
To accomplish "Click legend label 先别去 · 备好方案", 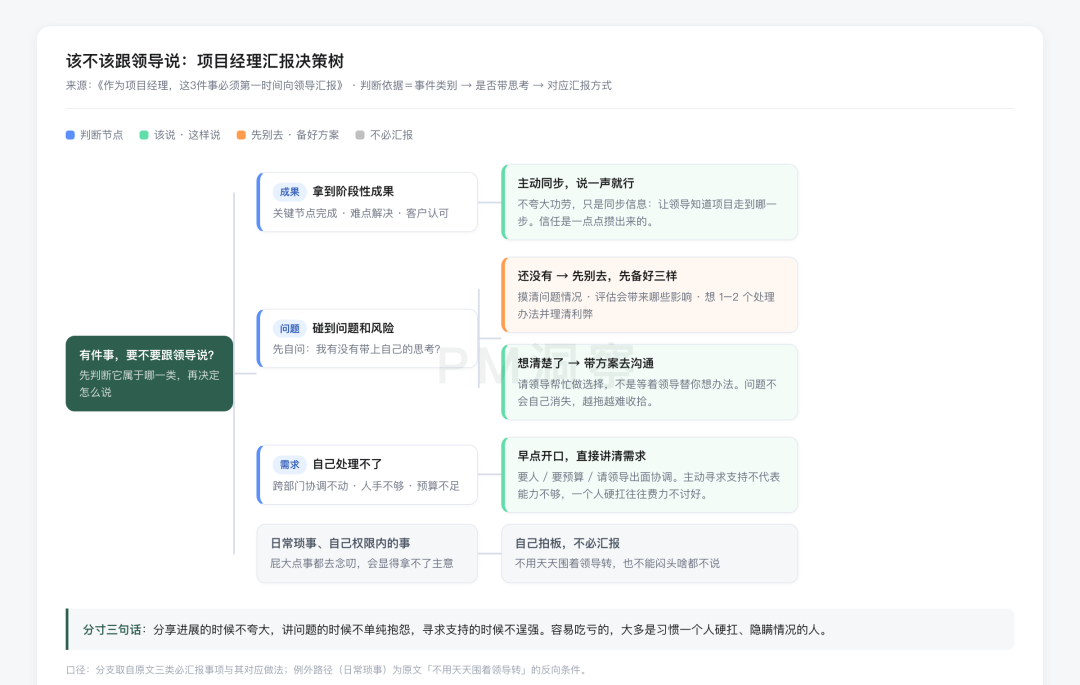I will pos(295,135).
